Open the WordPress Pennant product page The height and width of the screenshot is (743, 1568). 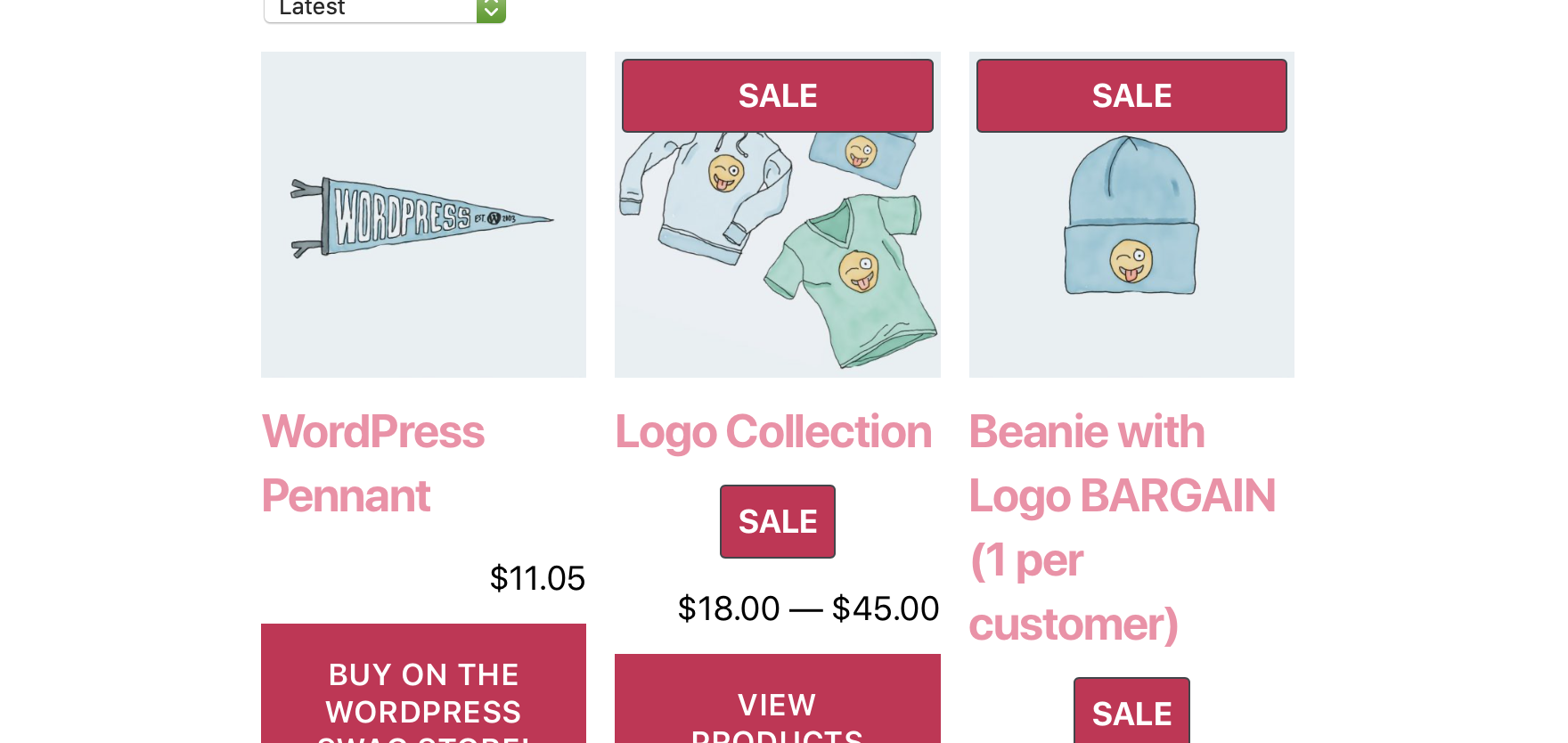[x=373, y=463]
